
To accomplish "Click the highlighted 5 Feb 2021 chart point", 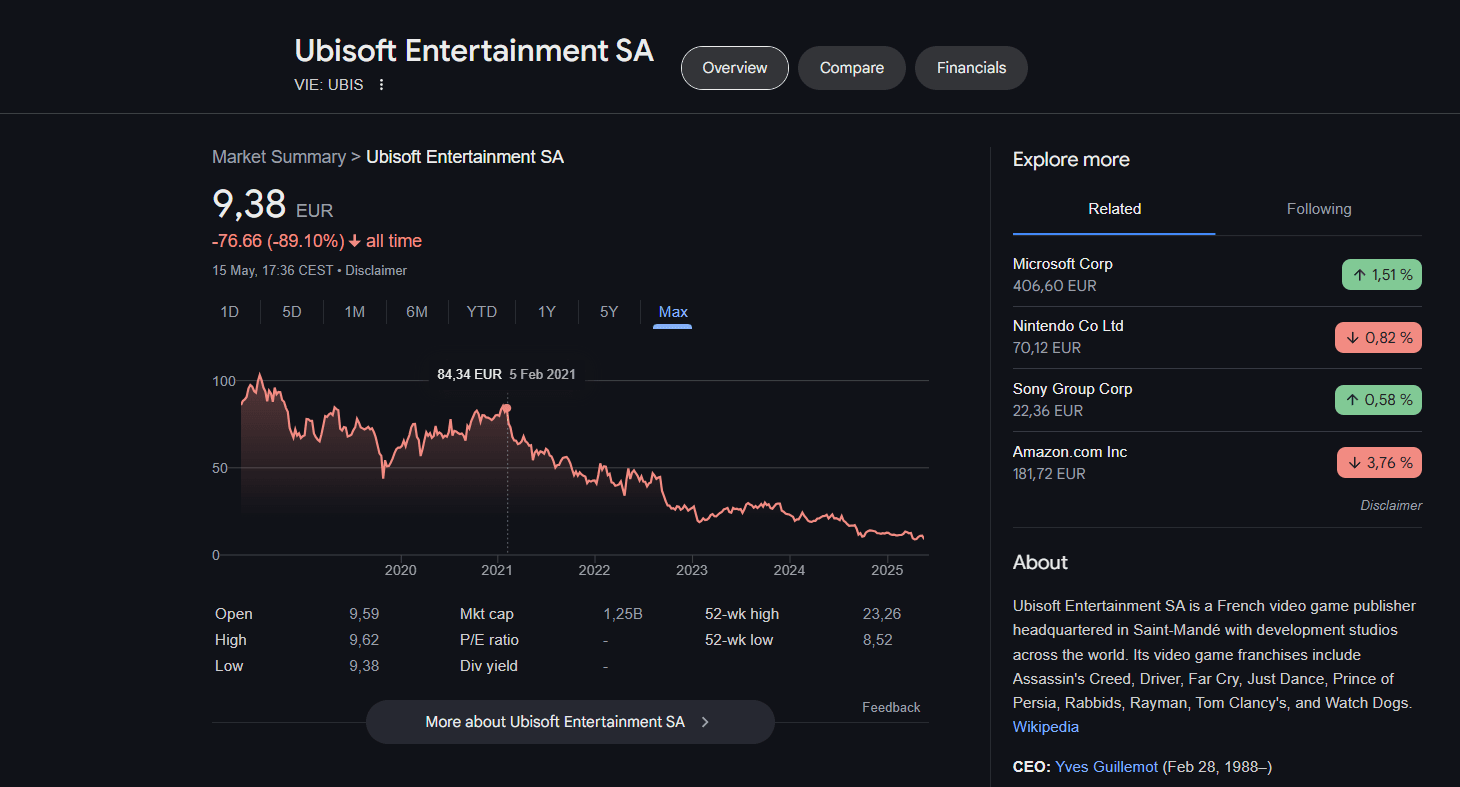I will [x=506, y=408].
